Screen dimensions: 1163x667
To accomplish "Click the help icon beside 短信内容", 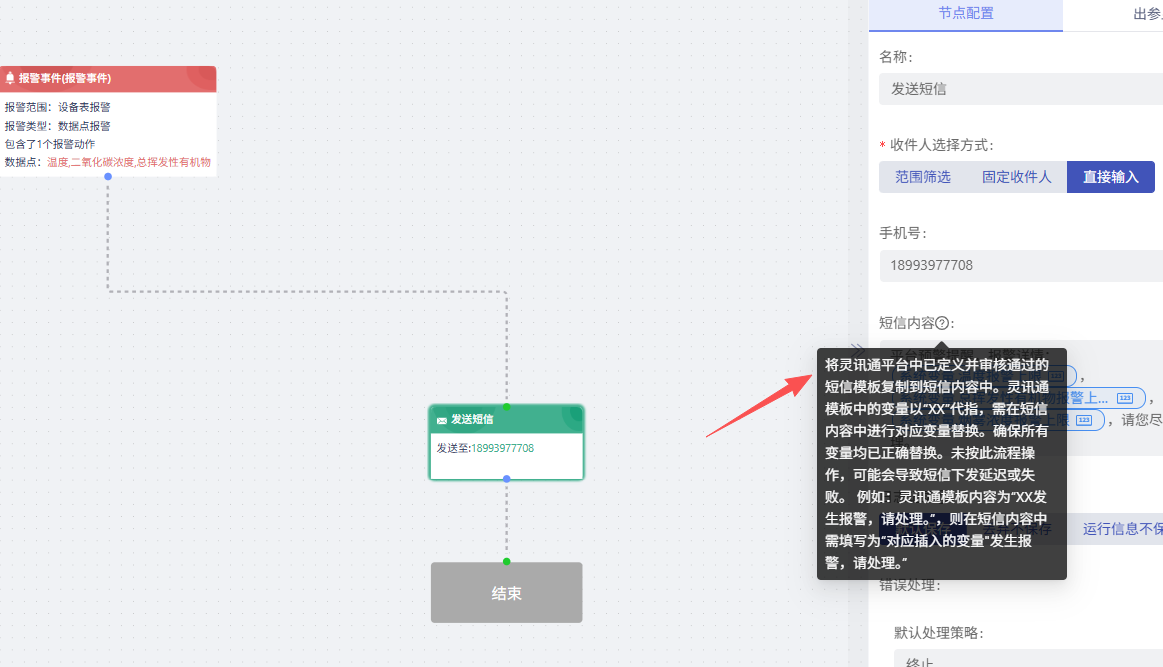I will coord(942,323).
